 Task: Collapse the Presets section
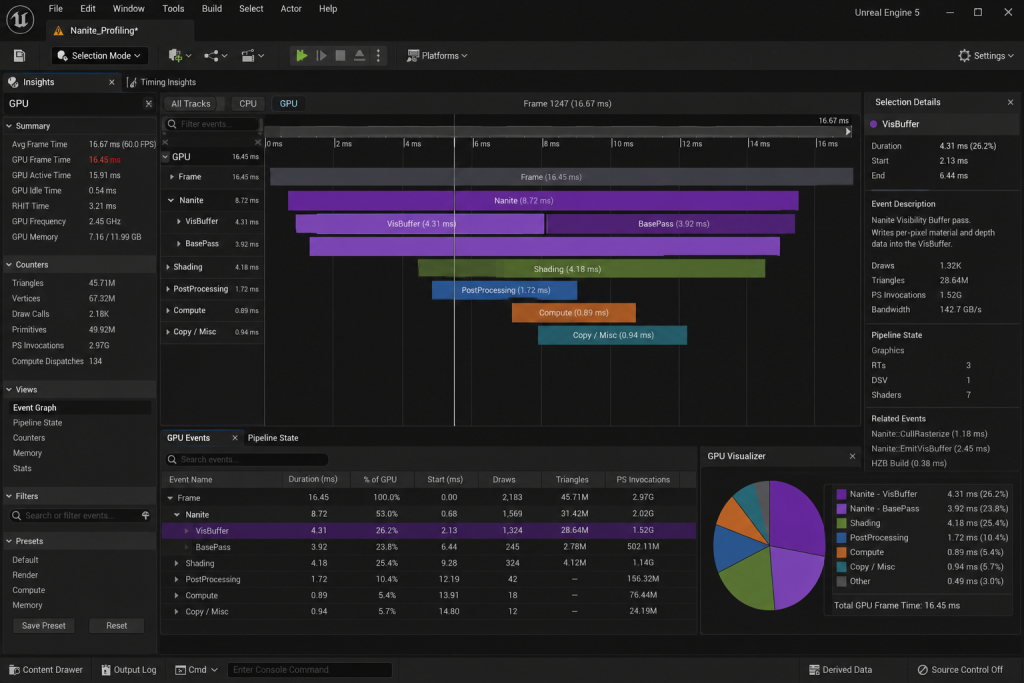9,541
